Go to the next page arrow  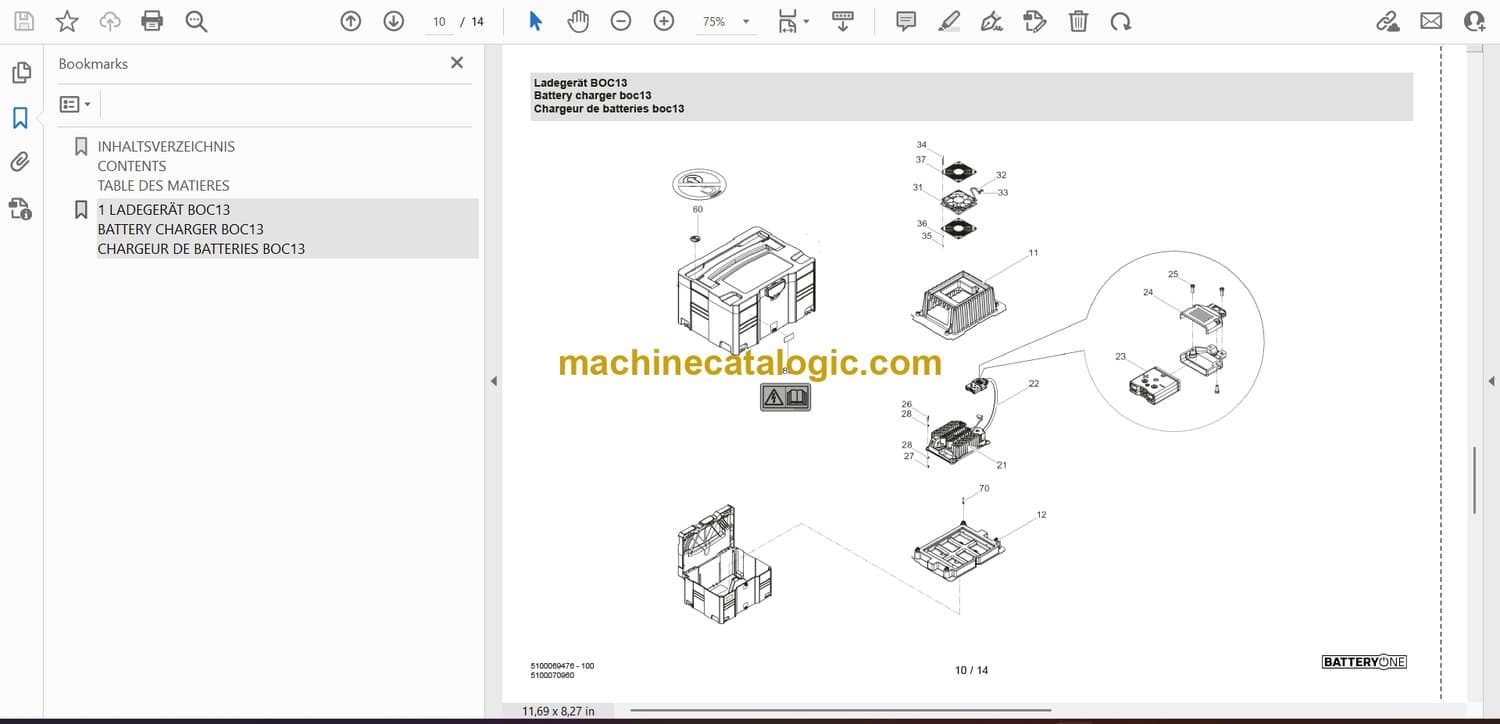(x=394, y=21)
